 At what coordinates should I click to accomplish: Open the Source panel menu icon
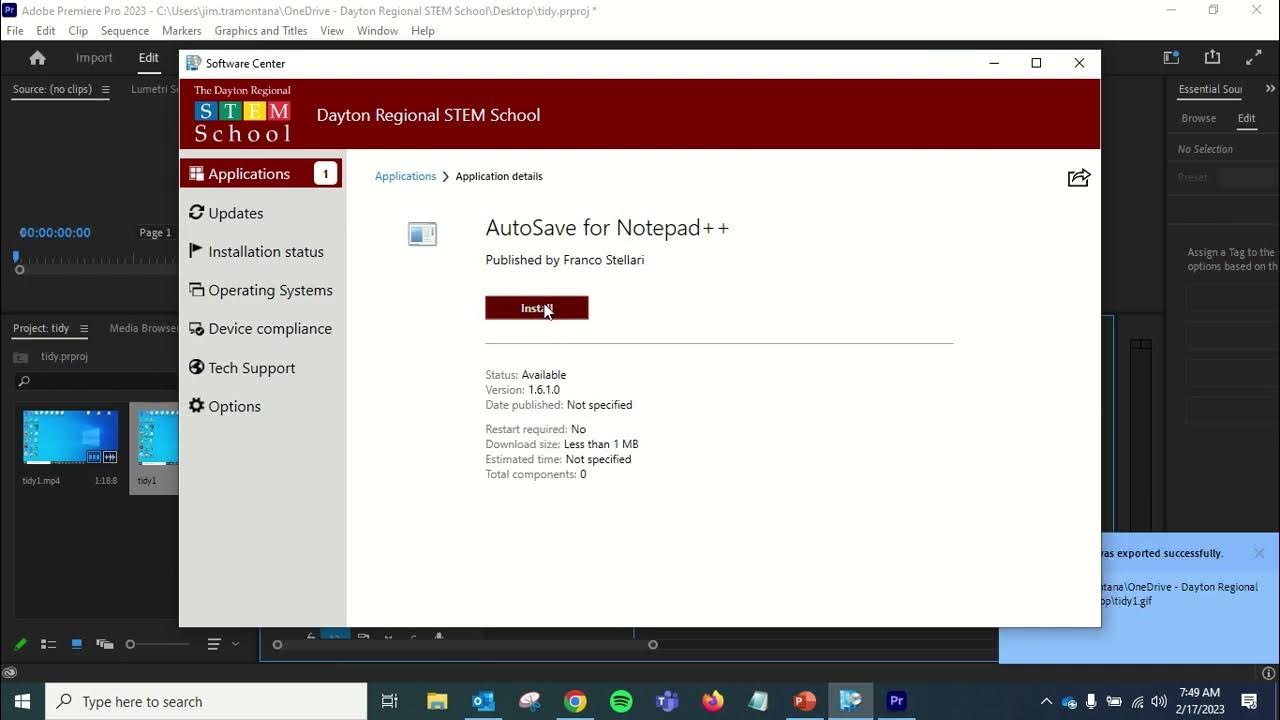tap(105, 89)
